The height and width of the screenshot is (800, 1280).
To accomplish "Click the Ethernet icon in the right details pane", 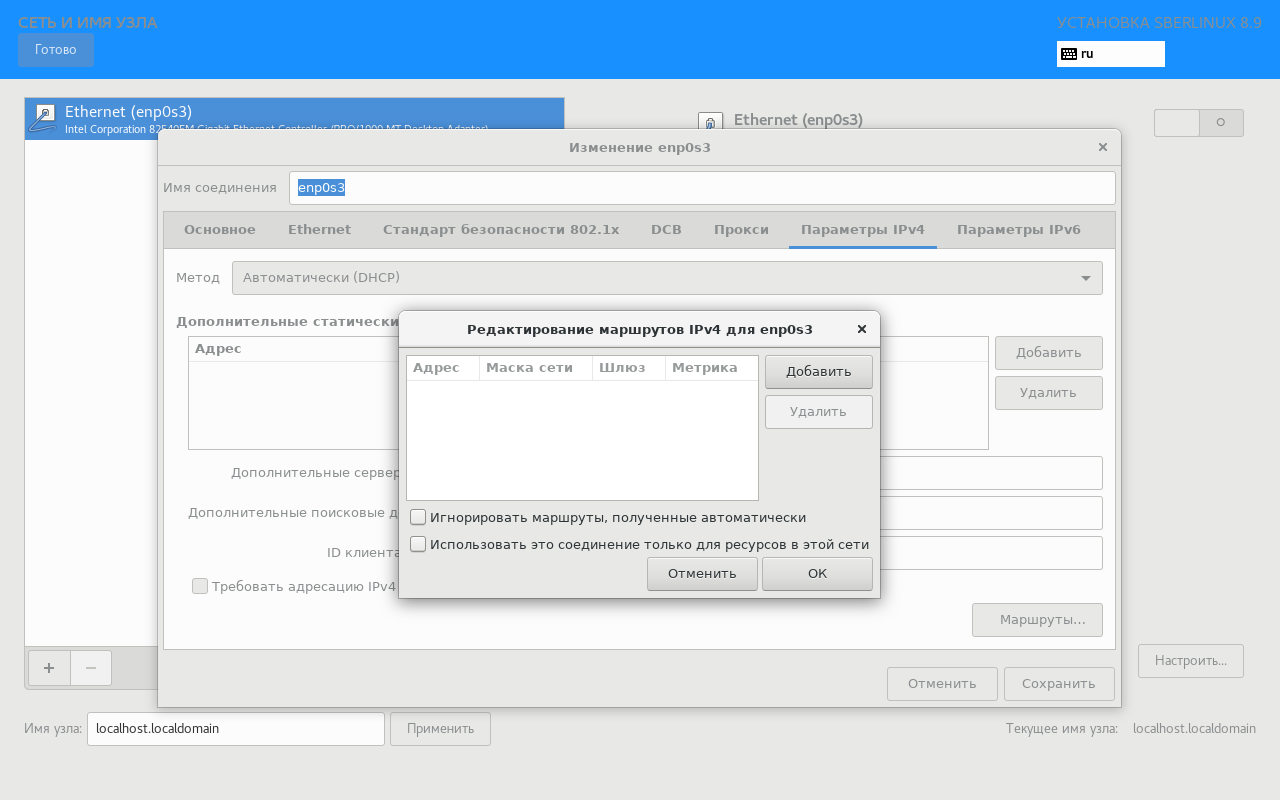I will point(710,123).
